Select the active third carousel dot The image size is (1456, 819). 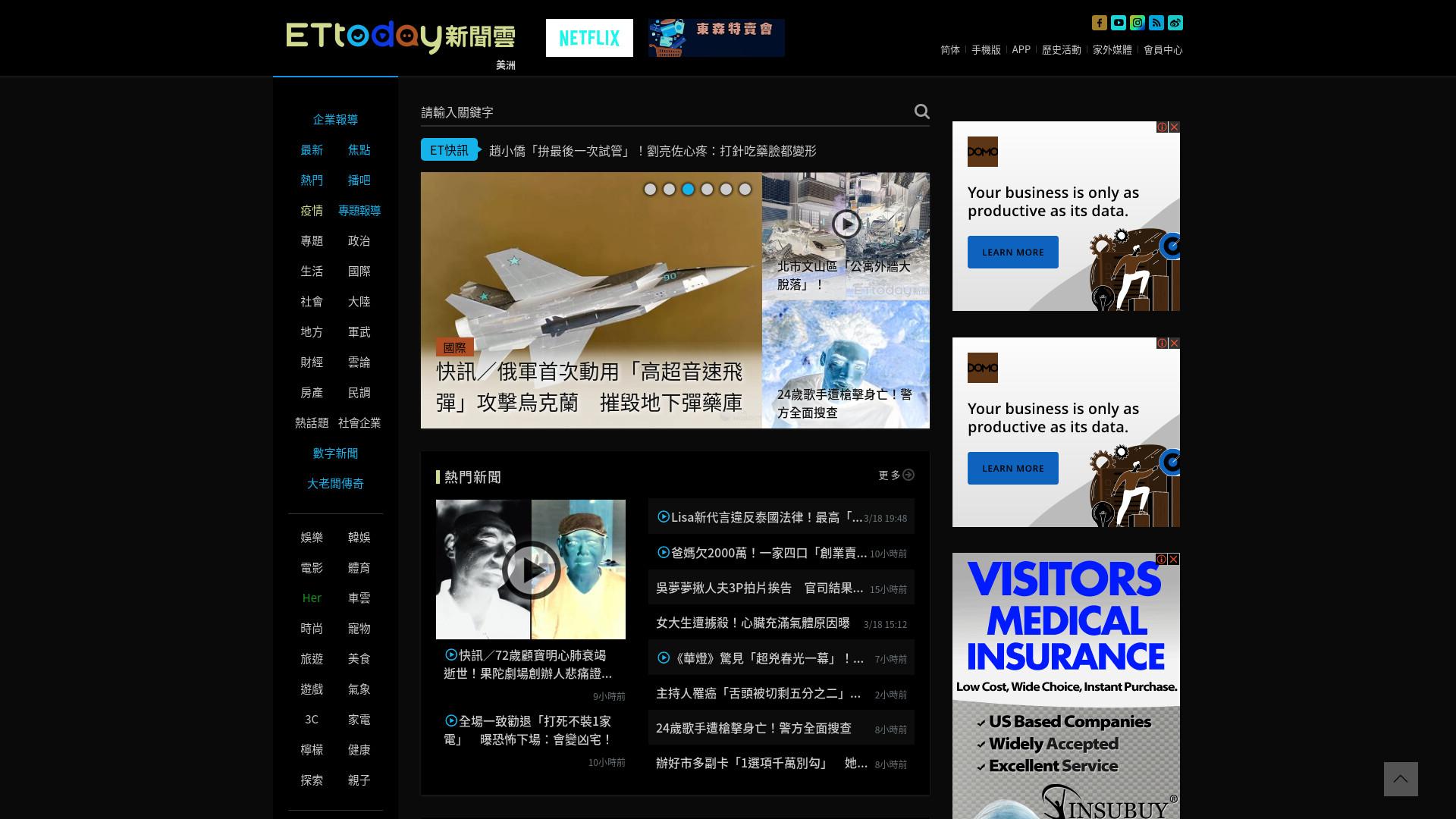[x=688, y=190]
